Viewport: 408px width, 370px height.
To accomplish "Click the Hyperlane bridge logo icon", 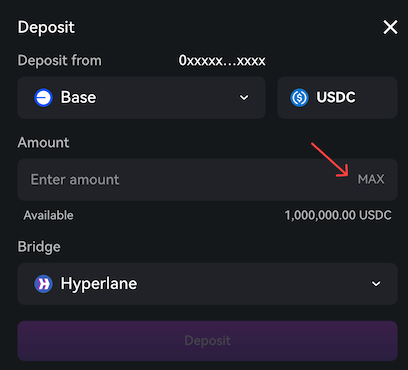I will point(43,284).
